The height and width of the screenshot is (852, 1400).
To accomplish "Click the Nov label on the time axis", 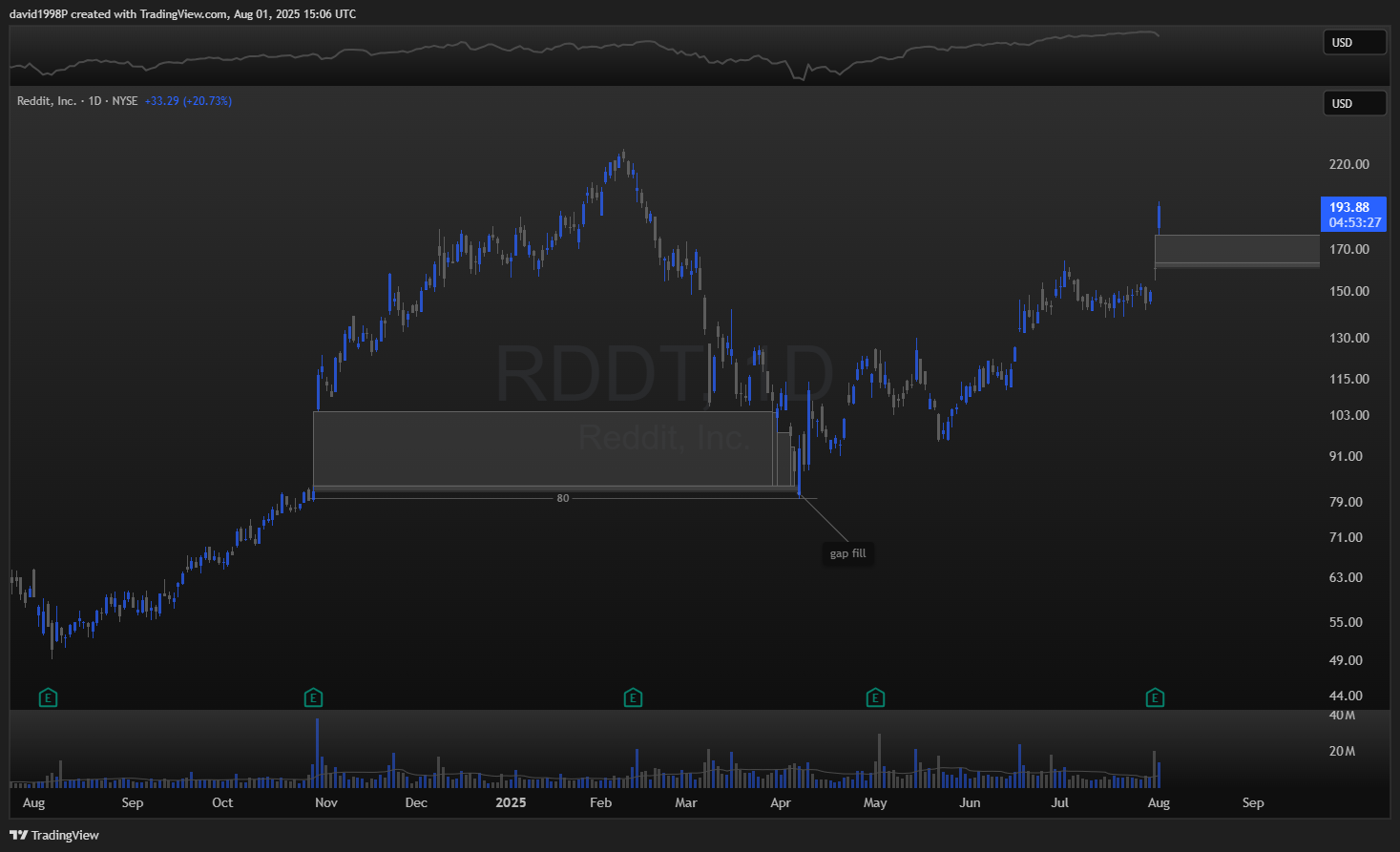I will click(x=326, y=802).
